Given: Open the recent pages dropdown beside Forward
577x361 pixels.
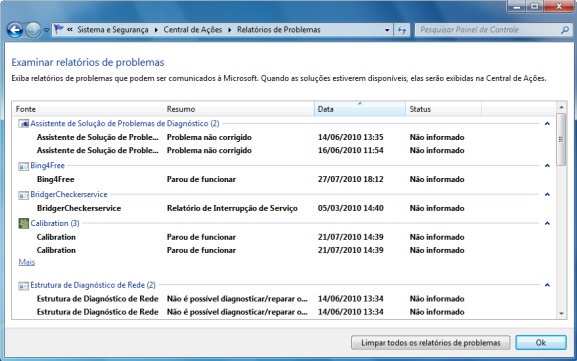Looking at the screenshot, I should 46,30.
